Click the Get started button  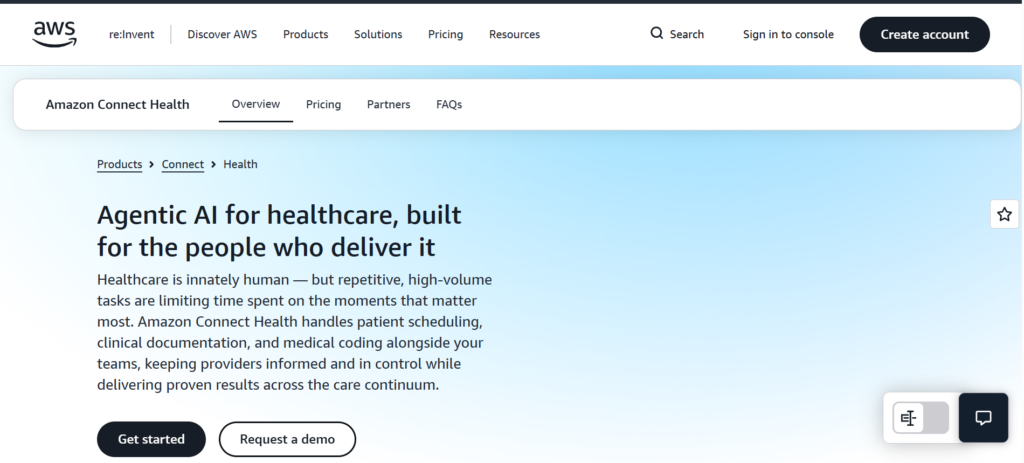click(x=152, y=439)
